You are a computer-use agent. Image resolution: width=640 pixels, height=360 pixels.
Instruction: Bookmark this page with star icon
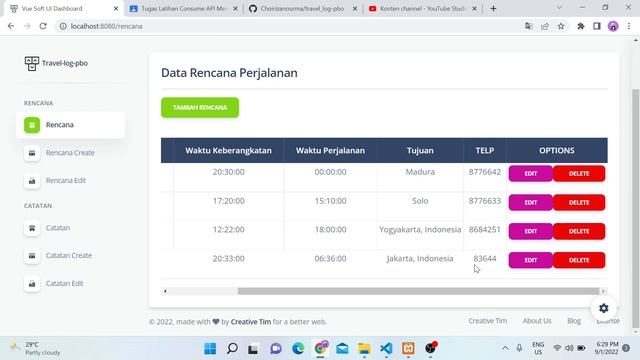tap(561, 26)
